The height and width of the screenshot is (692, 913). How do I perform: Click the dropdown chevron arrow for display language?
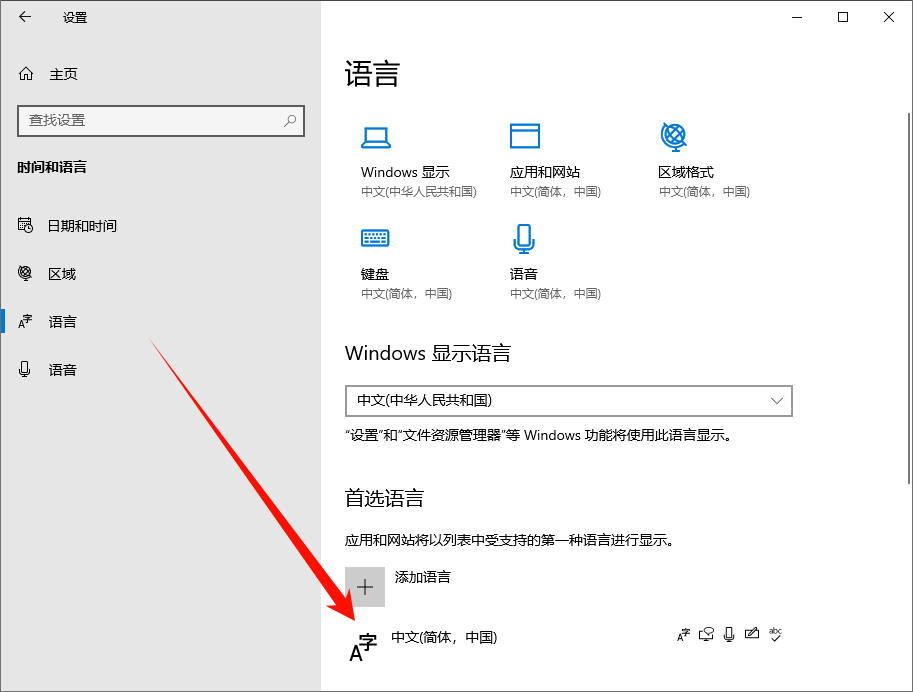pos(777,400)
